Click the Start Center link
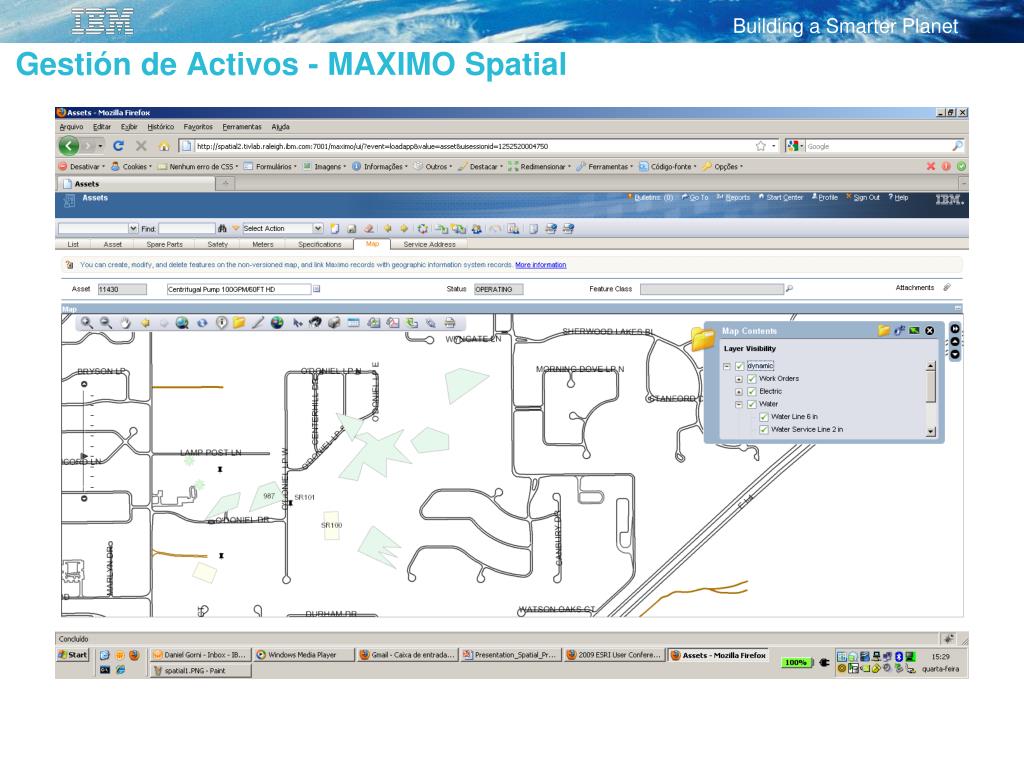This screenshot has height=768, width=1024. click(784, 197)
